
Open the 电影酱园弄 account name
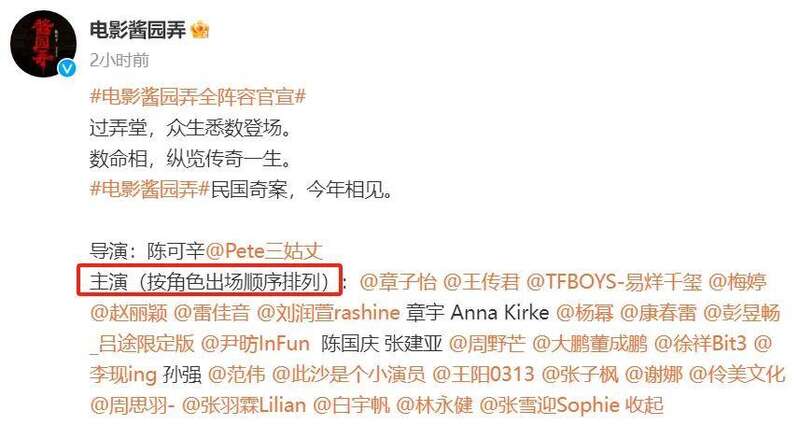(138, 30)
